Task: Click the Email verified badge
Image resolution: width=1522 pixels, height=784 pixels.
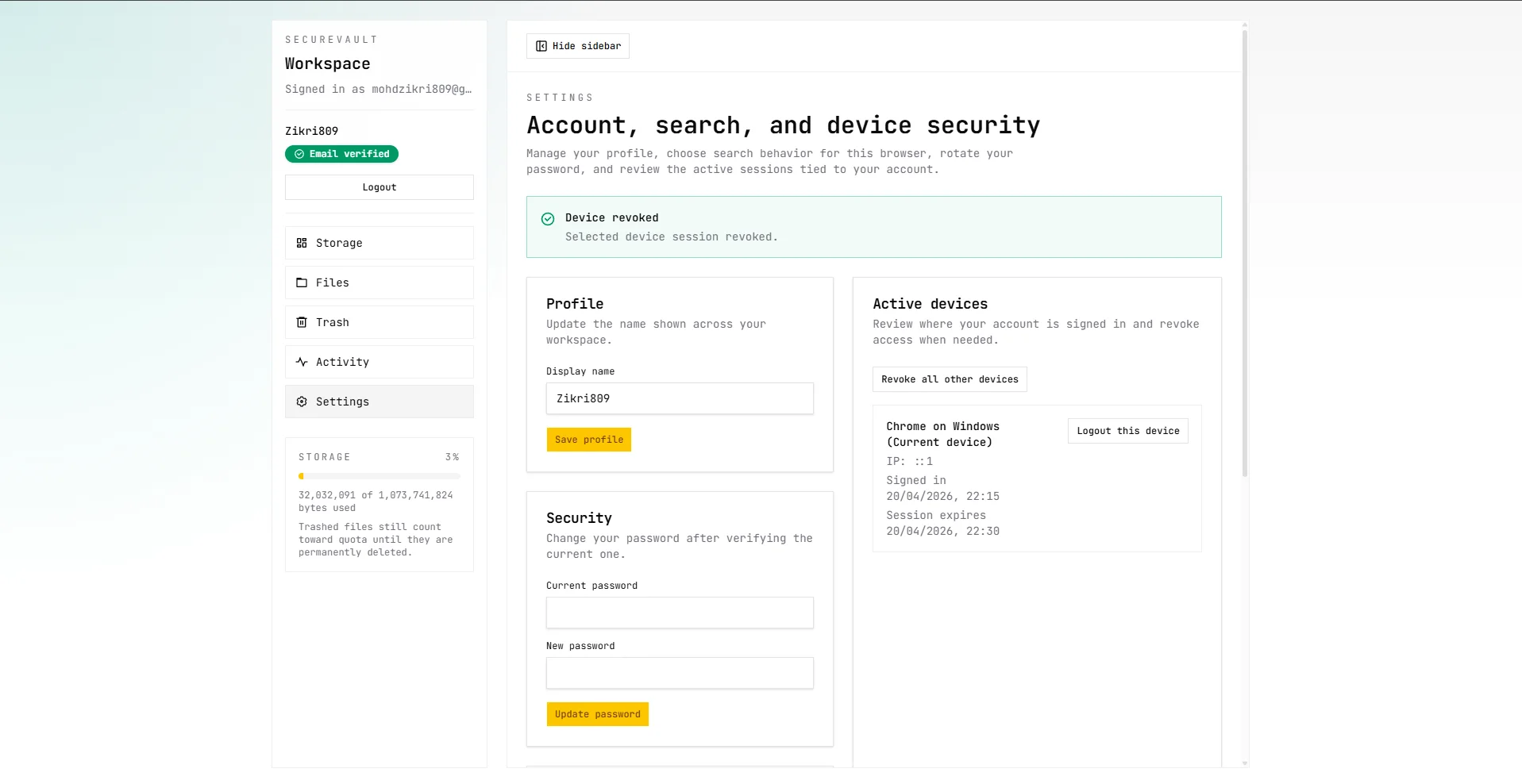Action: point(341,154)
